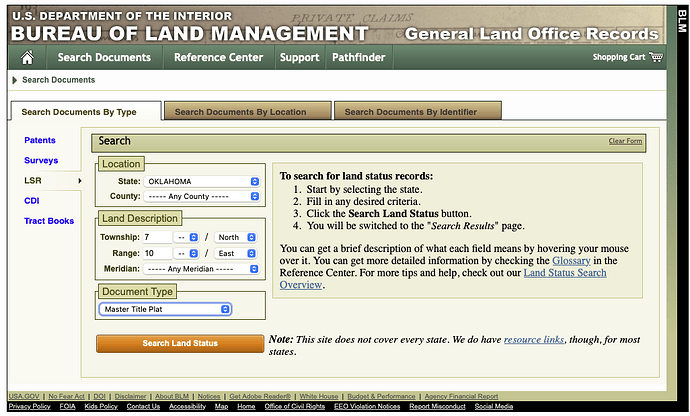Image resolution: width=690 pixels, height=416 pixels.
Task: Open the USA.GOV footer link
Action: tap(24, 397)
